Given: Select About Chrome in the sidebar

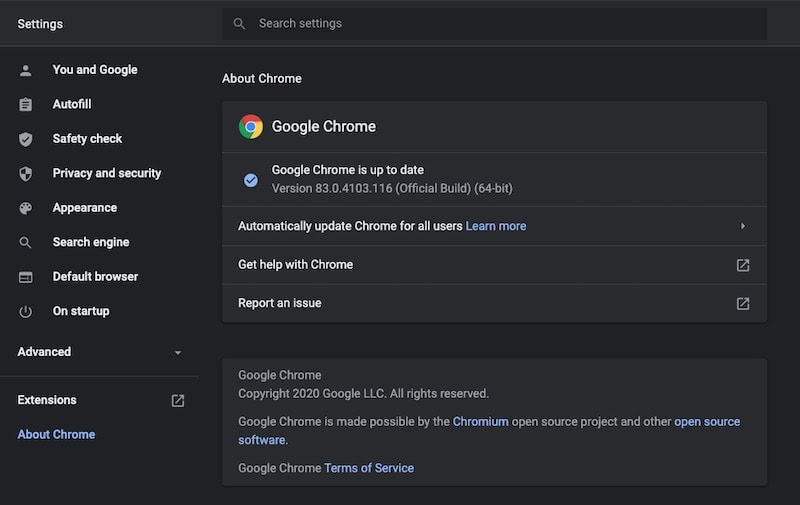Looking at the screenshot, I should [x=56, y=434].
